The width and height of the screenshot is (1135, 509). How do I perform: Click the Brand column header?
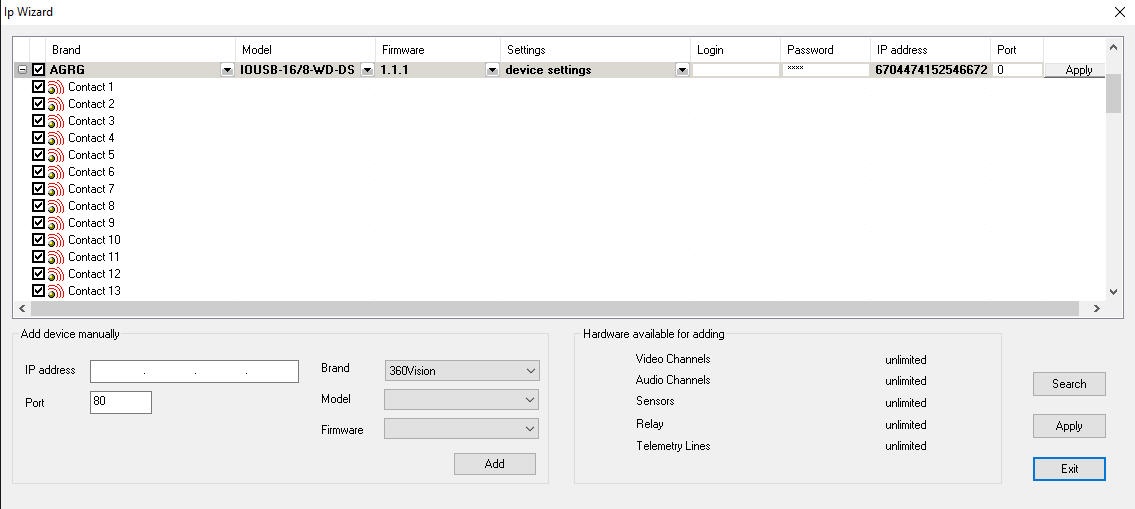(x=140, y=50)
